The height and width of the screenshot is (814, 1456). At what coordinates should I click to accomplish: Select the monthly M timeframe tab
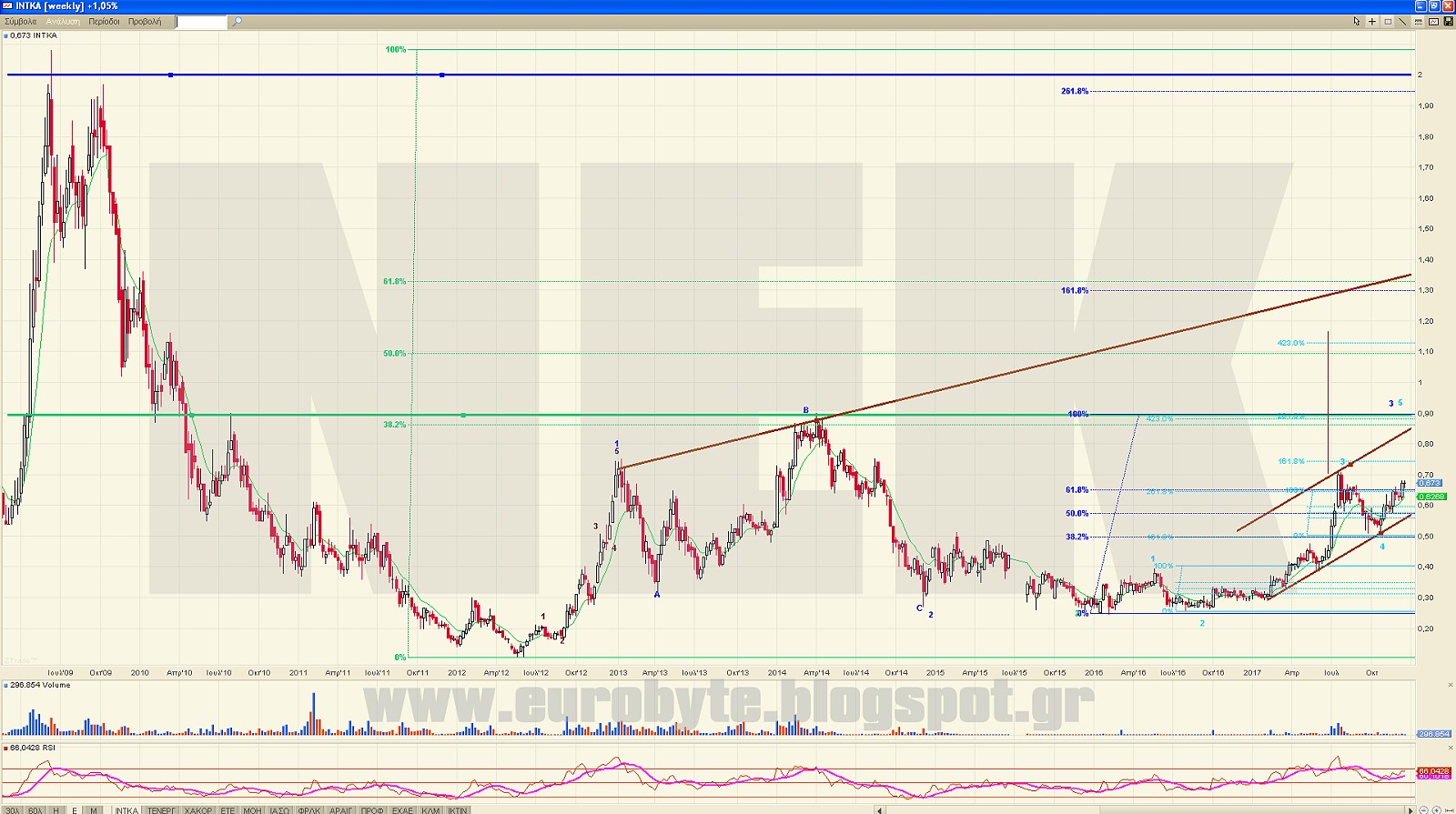93,809
